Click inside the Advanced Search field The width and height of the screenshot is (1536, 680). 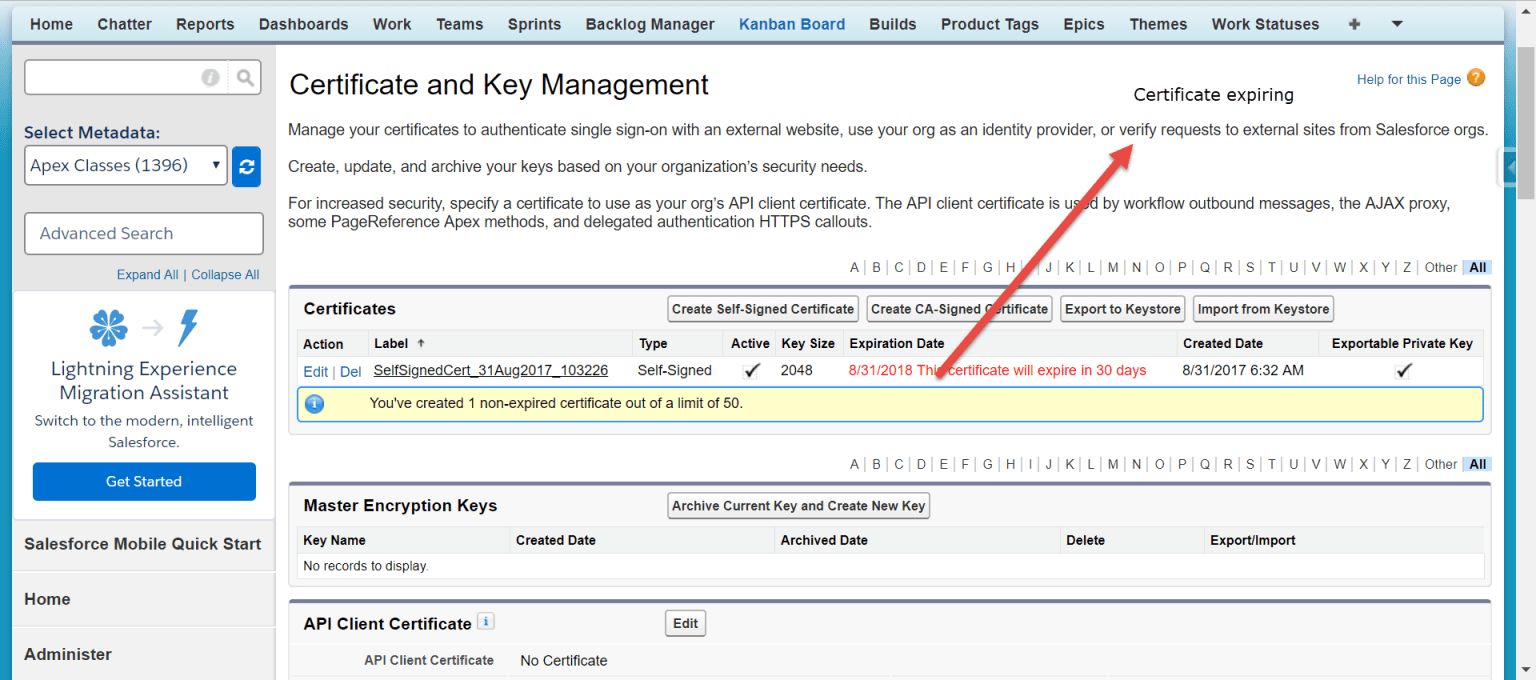[x=143, y=233]
